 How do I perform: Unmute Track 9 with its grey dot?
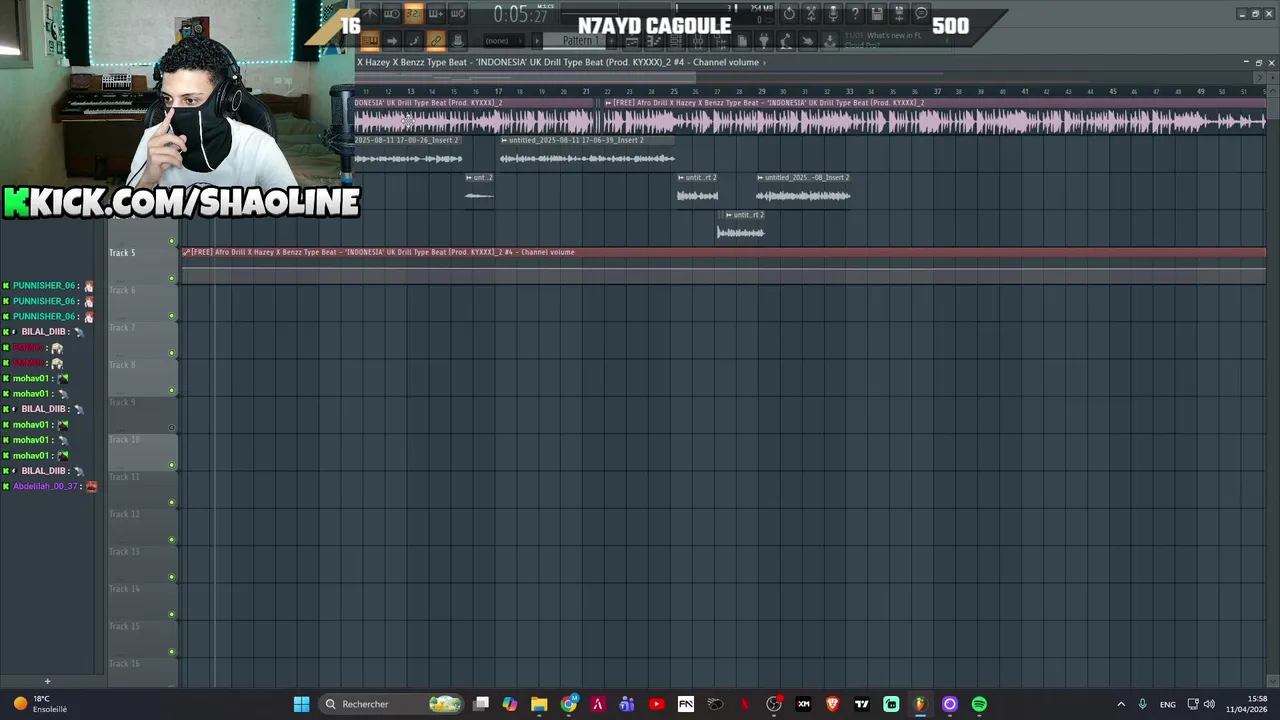[x=172, y=428]
